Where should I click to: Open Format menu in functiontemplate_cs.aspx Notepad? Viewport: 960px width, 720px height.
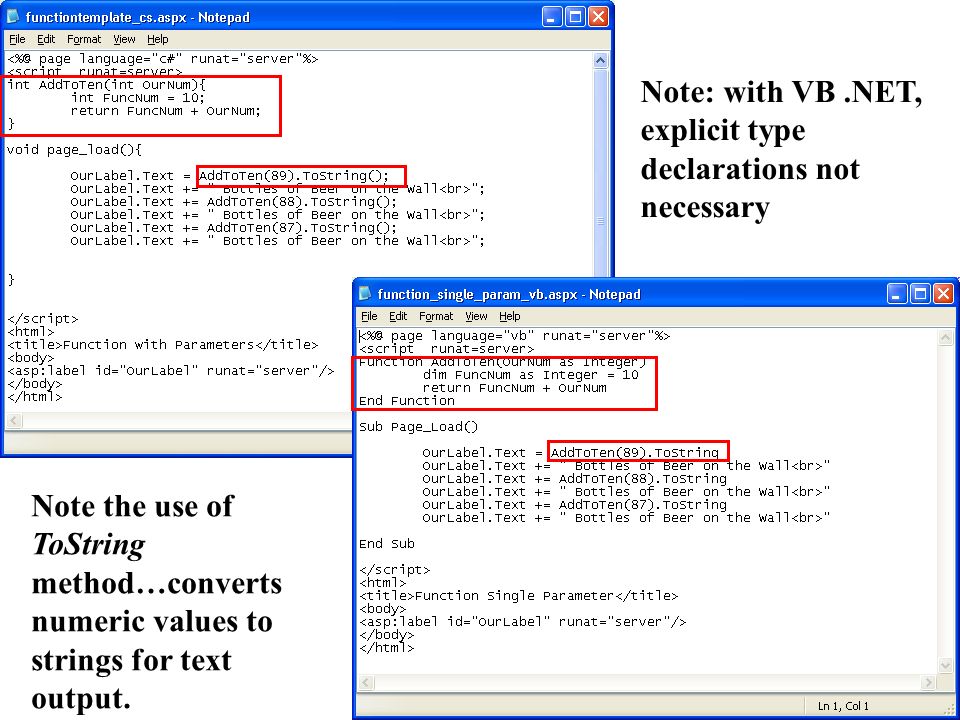click(x=84, y=39)
